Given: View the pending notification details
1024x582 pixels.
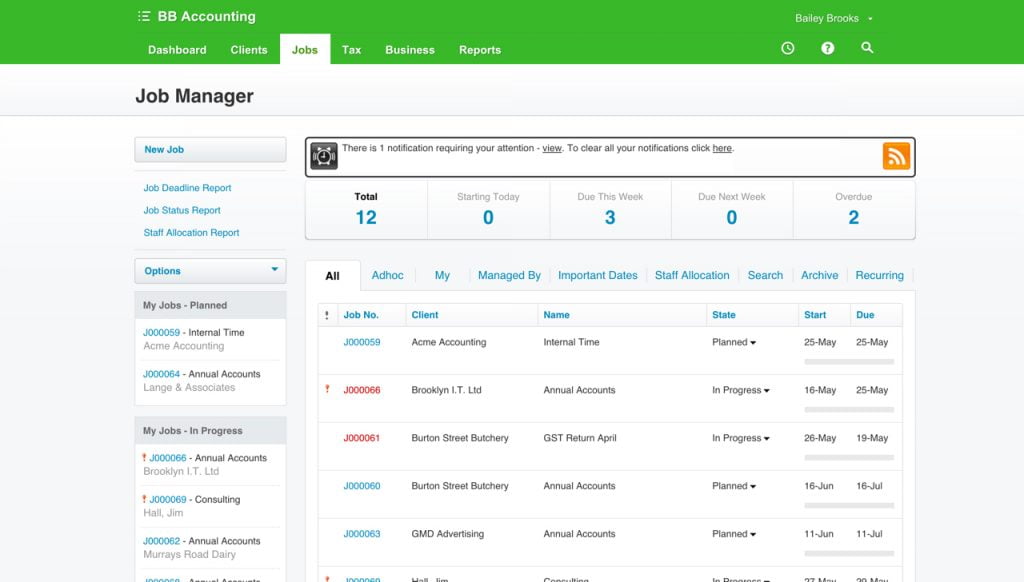Looking at the screenshot, I should click(x=551, y=148).
